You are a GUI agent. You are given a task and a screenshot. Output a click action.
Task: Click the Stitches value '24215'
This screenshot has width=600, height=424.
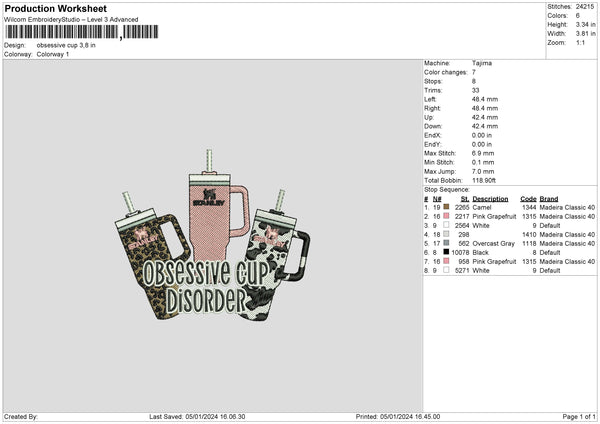coord(585,7)
